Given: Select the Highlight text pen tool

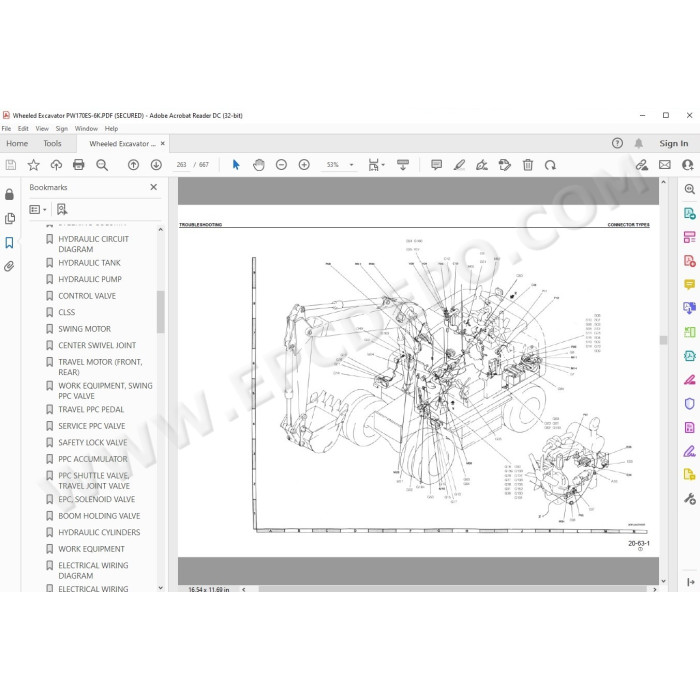Looking at the screenshot, I should 459,165.
